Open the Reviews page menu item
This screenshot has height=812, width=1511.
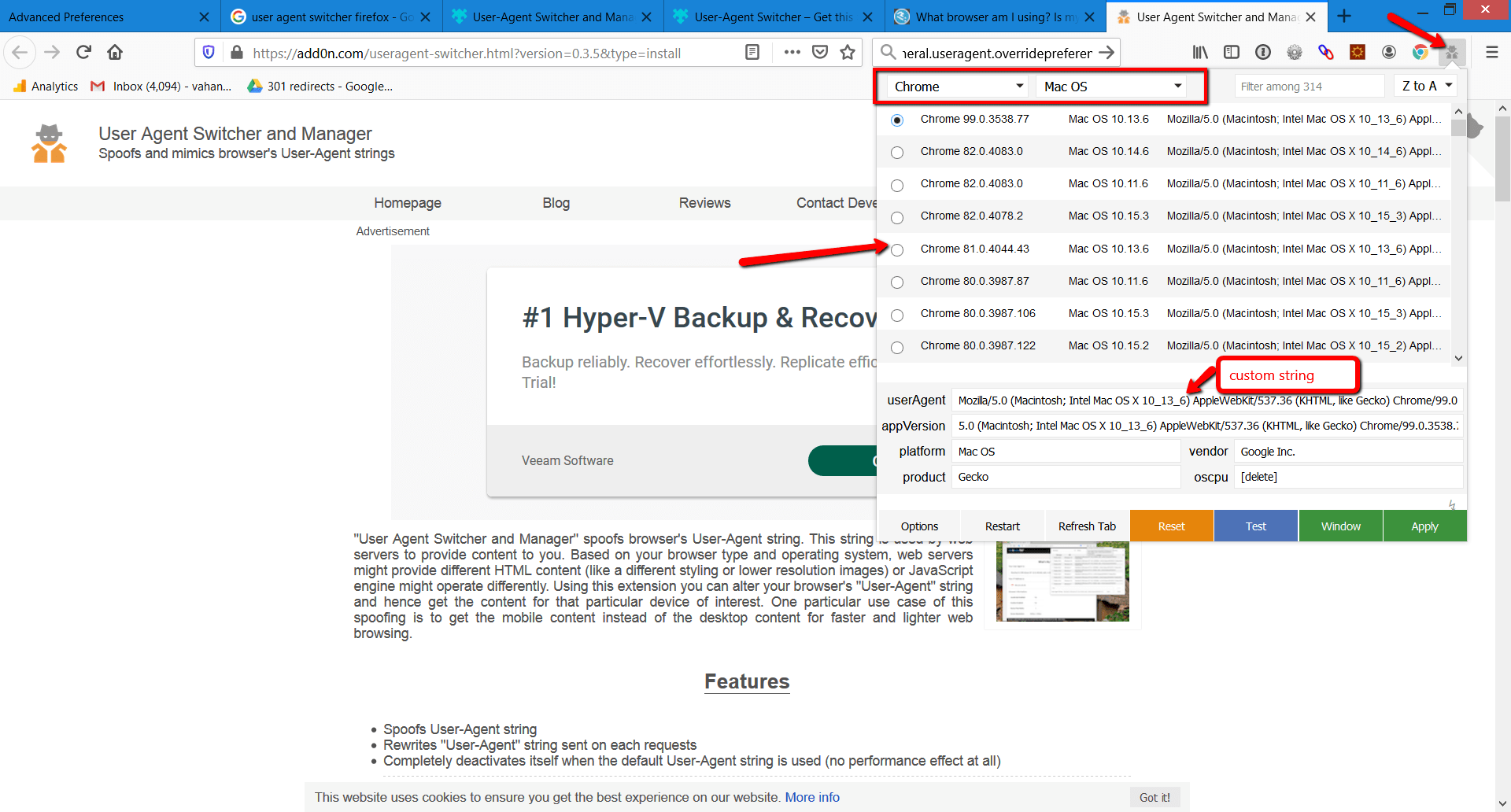point(704,203)
